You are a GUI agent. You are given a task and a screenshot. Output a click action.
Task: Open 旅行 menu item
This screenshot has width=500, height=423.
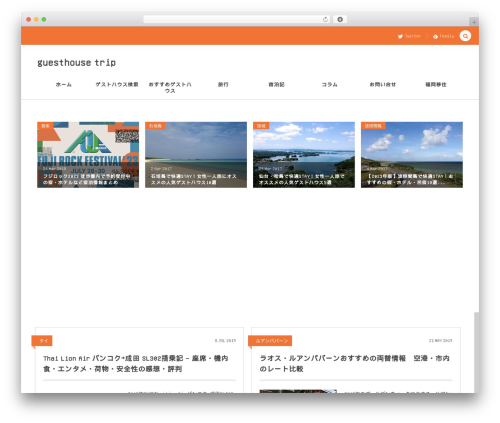tap(223, 84)
